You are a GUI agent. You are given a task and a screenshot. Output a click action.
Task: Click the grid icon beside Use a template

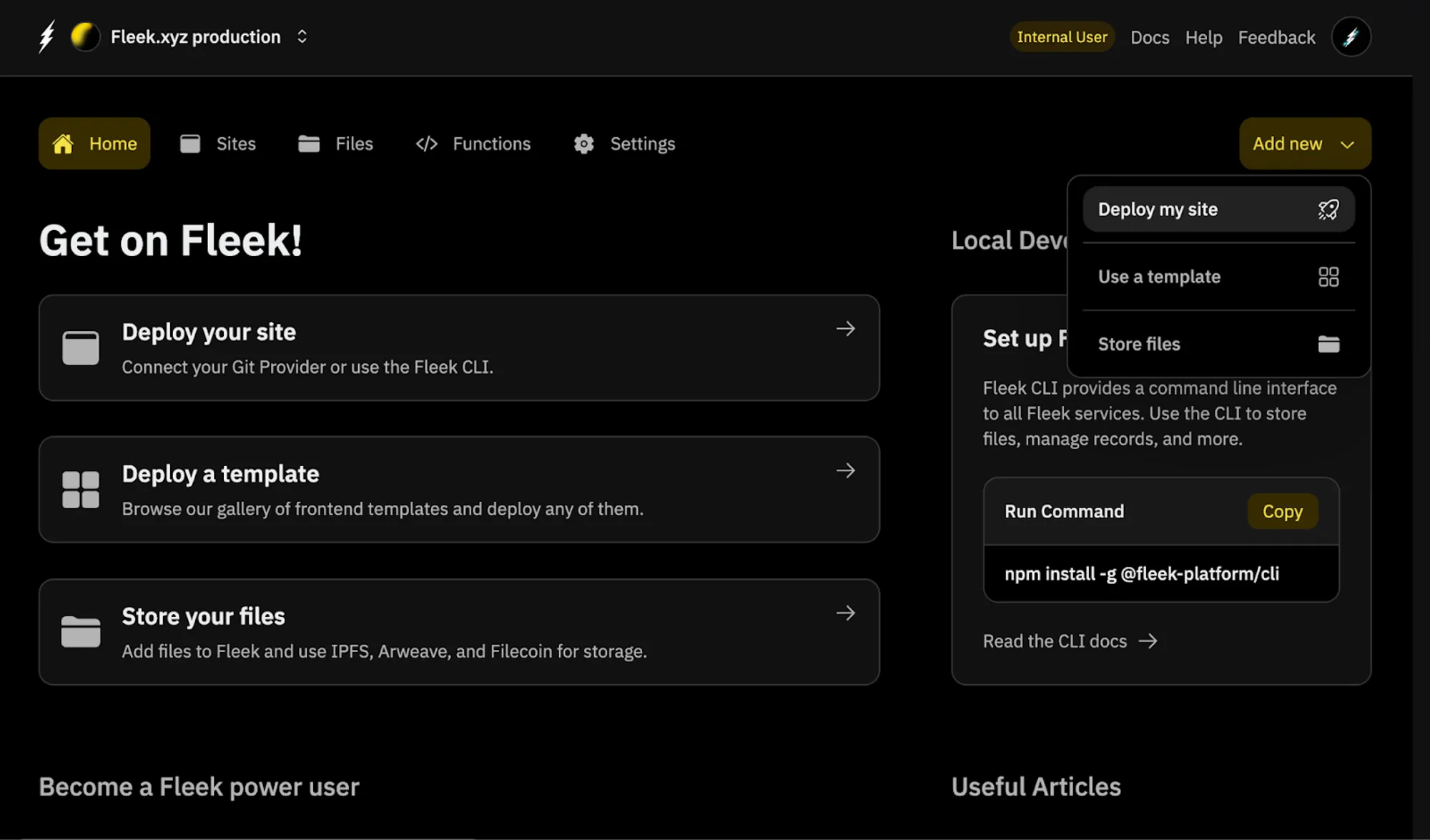coord(1328,277)
